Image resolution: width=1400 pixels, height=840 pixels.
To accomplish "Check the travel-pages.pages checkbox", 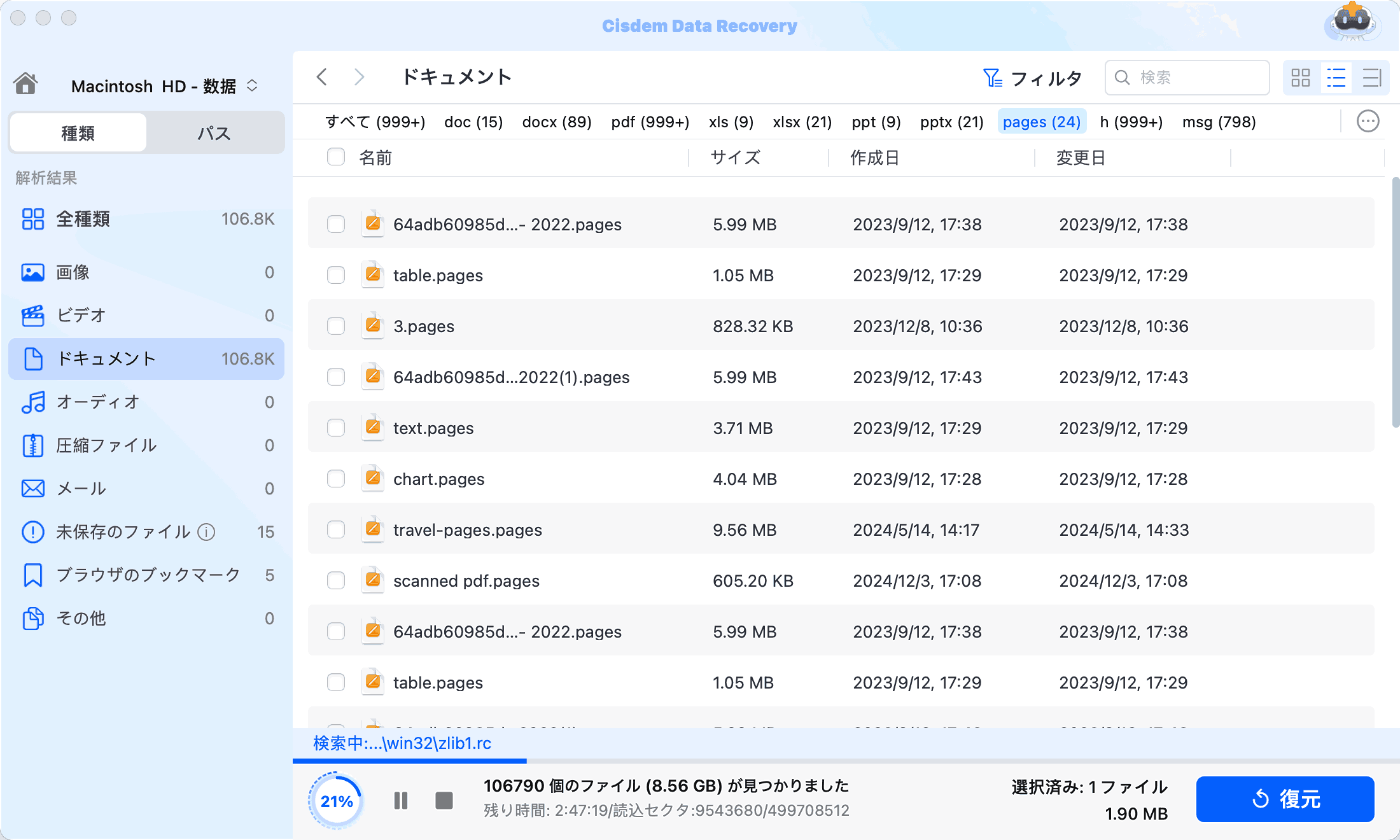I will [336, 529].
